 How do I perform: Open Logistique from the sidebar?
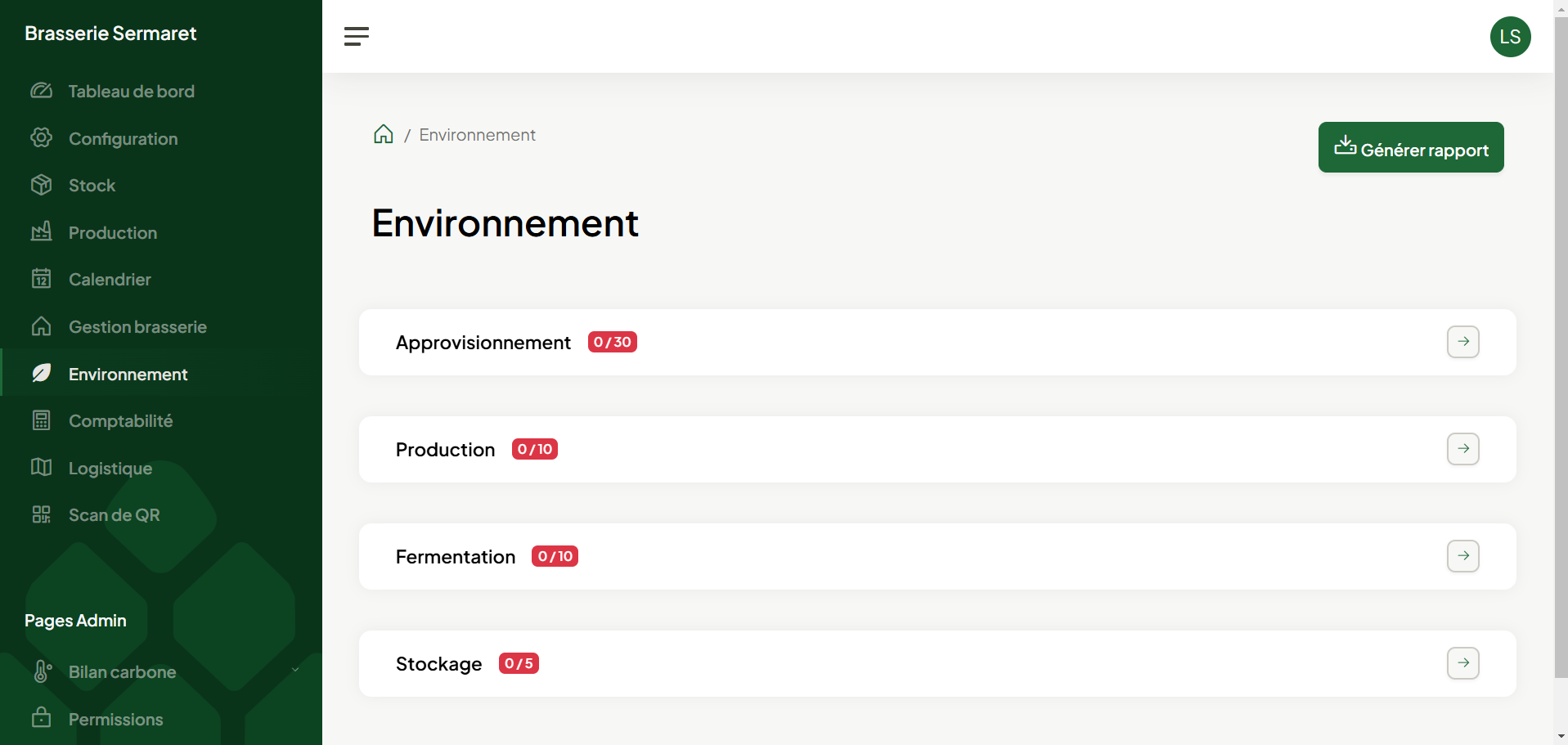[110, 469]
